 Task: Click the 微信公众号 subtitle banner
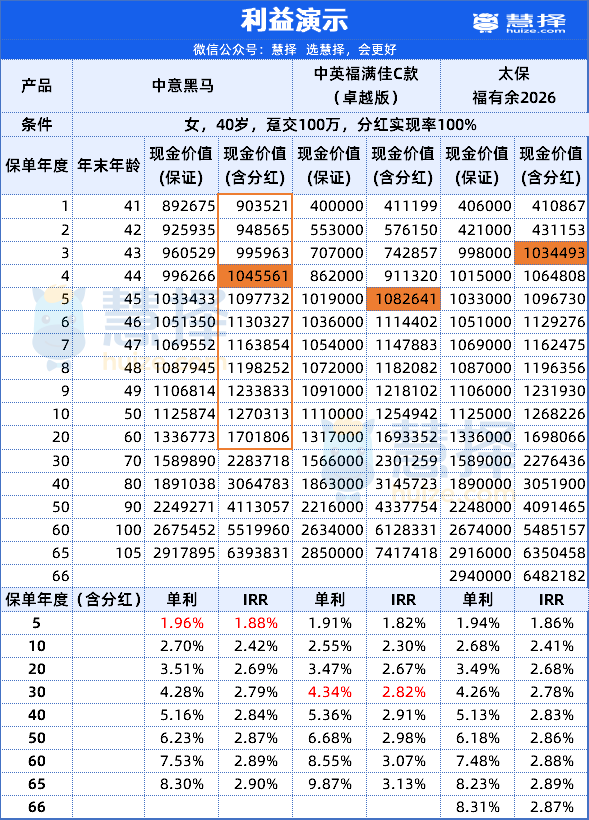(294, 50)
